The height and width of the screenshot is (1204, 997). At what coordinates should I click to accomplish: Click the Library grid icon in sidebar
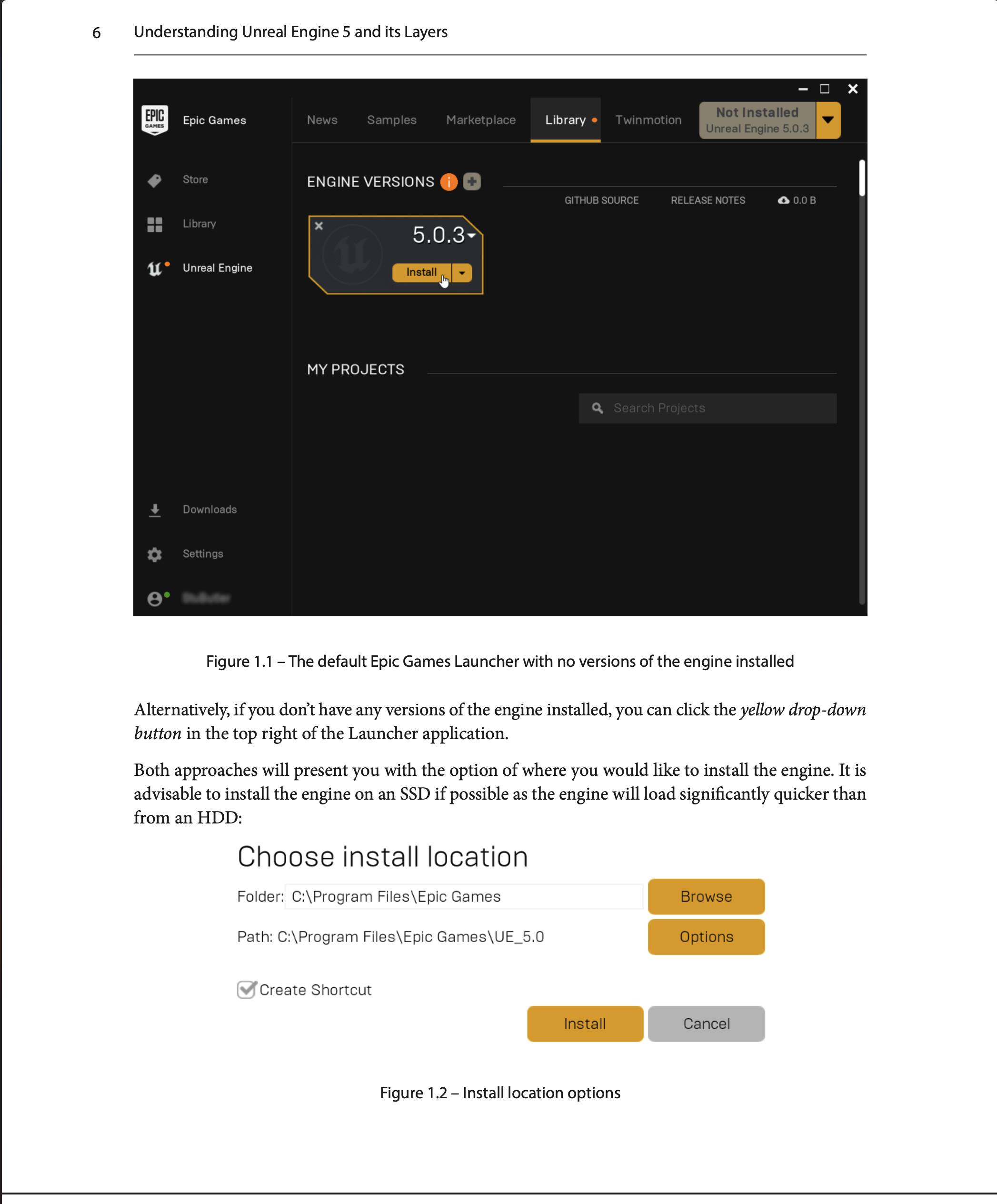point(155,225)
